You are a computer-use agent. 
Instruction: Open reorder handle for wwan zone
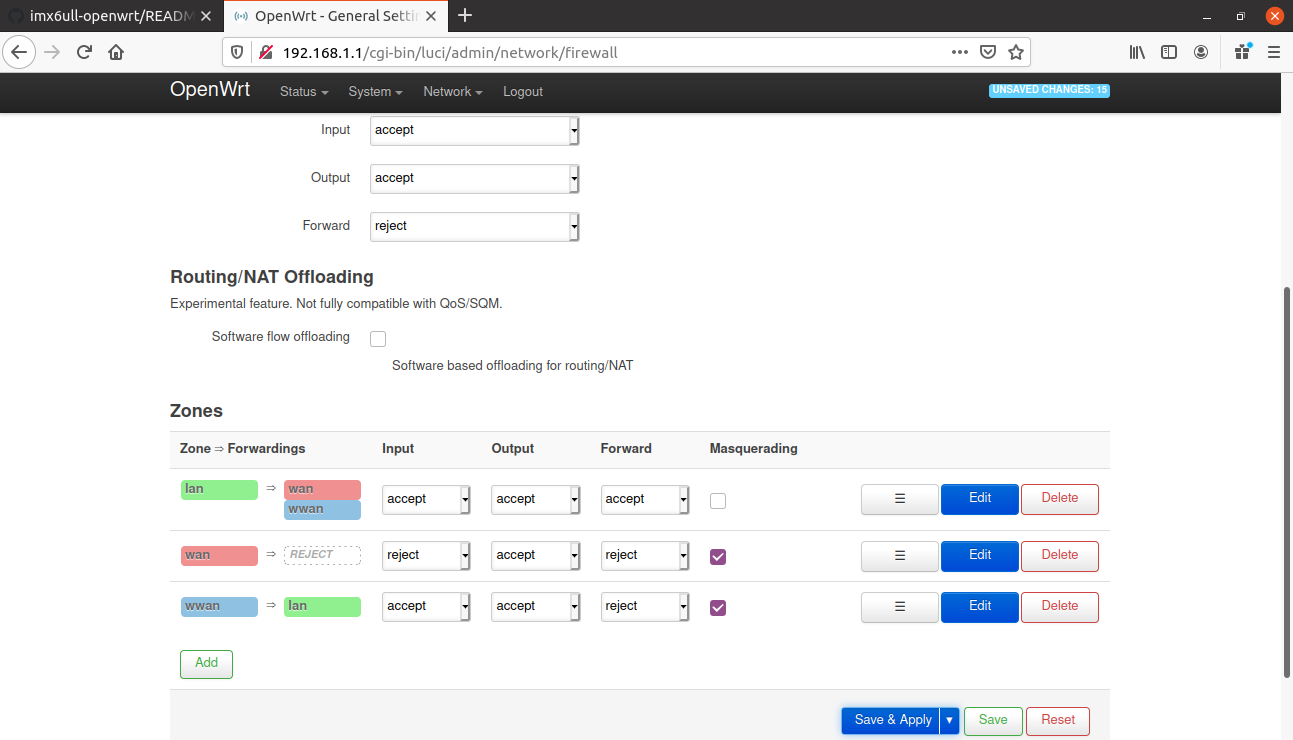(899, 606)
